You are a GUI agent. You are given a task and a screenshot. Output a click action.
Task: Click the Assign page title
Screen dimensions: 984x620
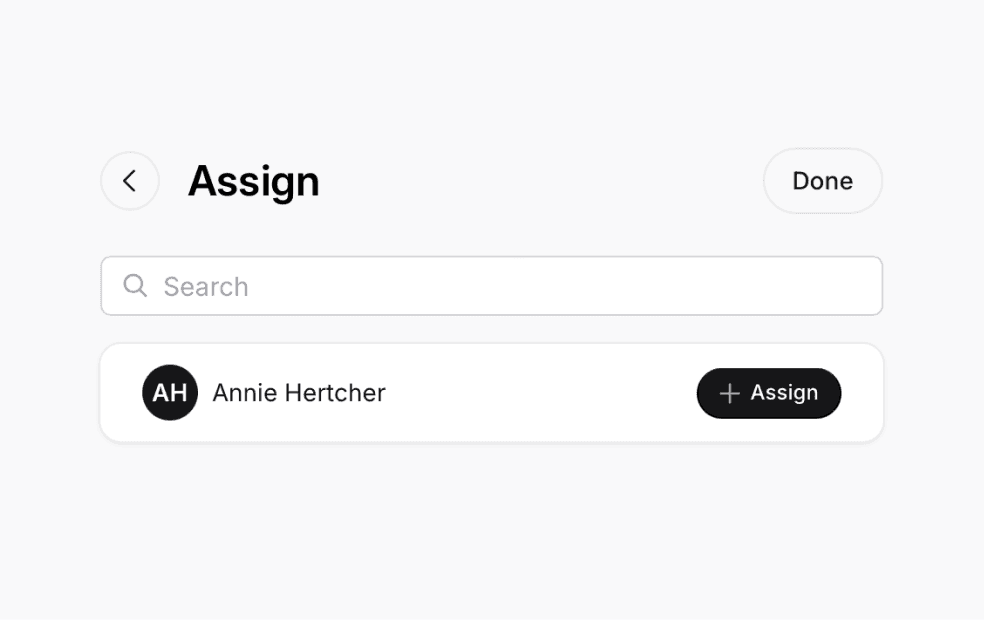[253, 181]
